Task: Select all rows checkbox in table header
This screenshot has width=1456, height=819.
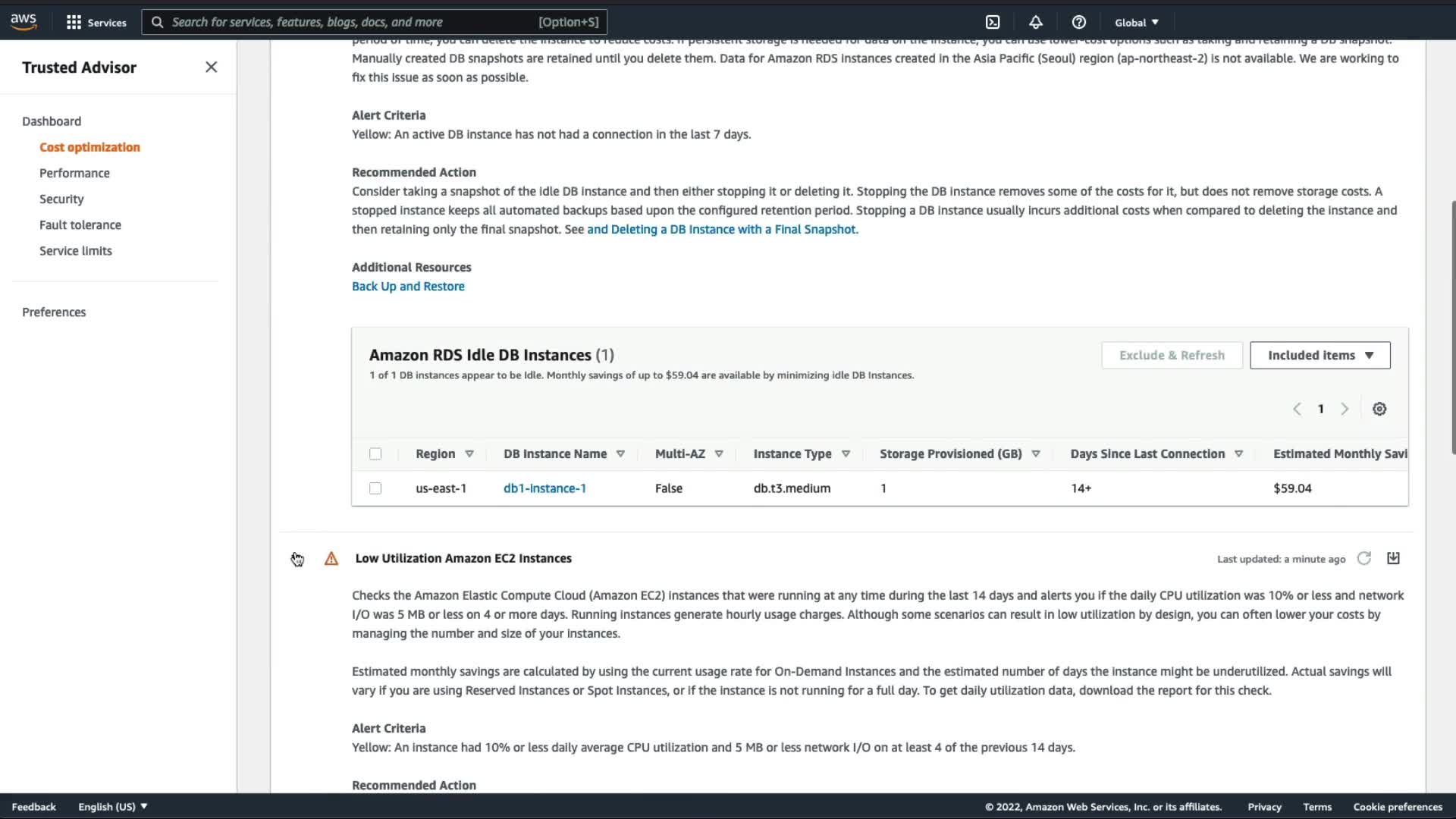Action: 375,453
